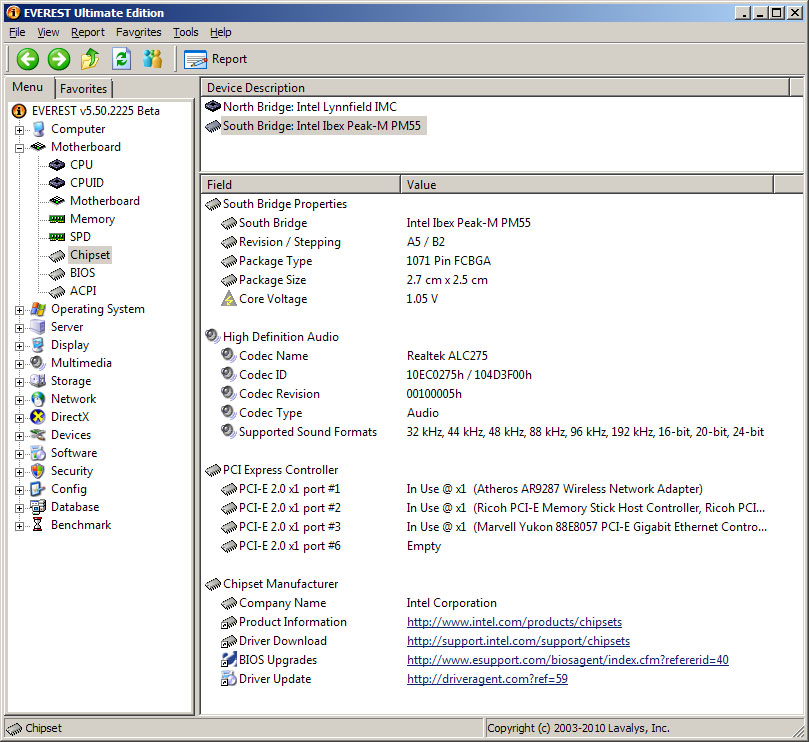The height and width of the screenshot is (742, 809).
Task: Click the BIOS chip icon in the tree
Action: click(57, 273)
